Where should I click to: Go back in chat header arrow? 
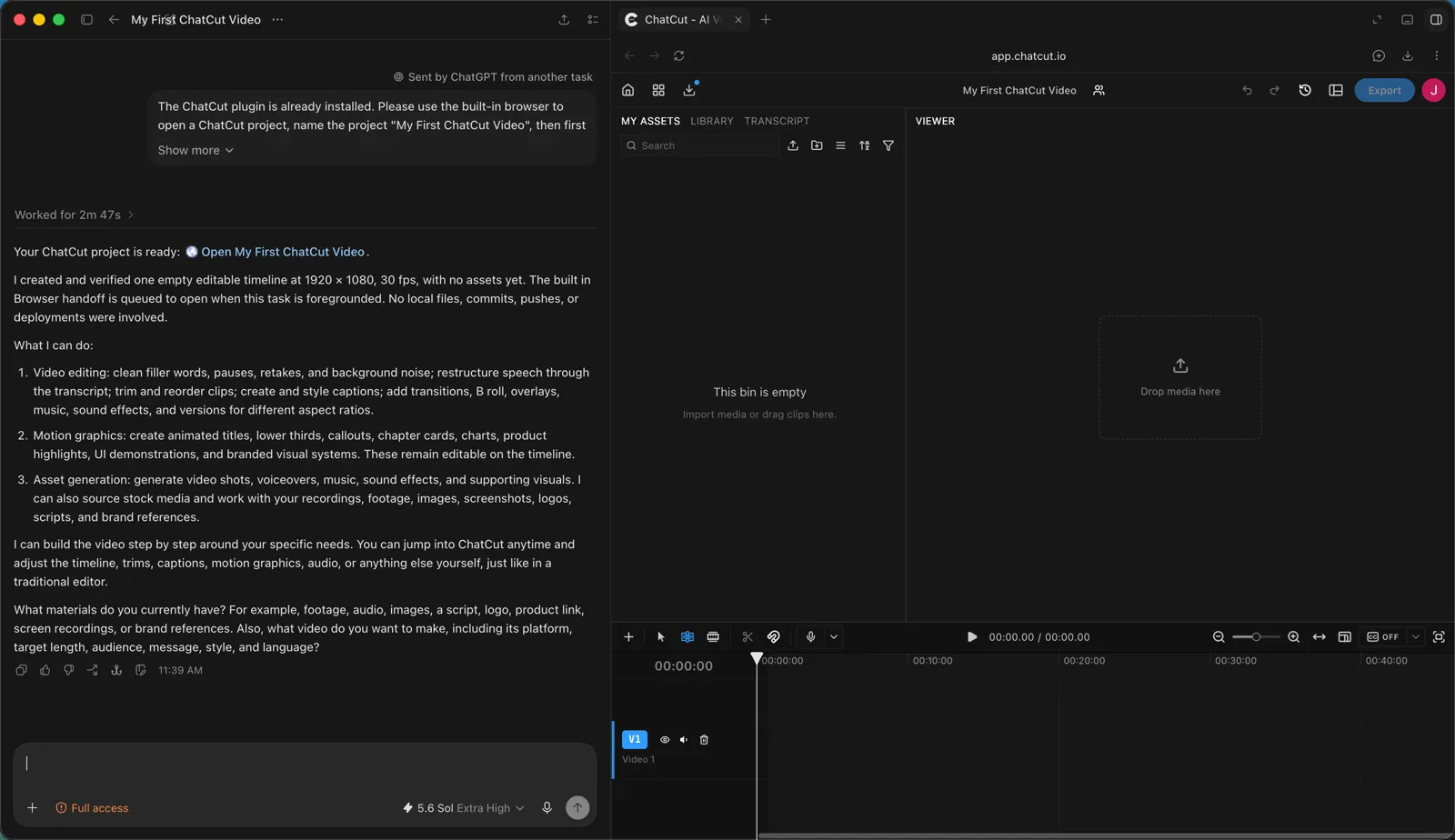[114, 19]
